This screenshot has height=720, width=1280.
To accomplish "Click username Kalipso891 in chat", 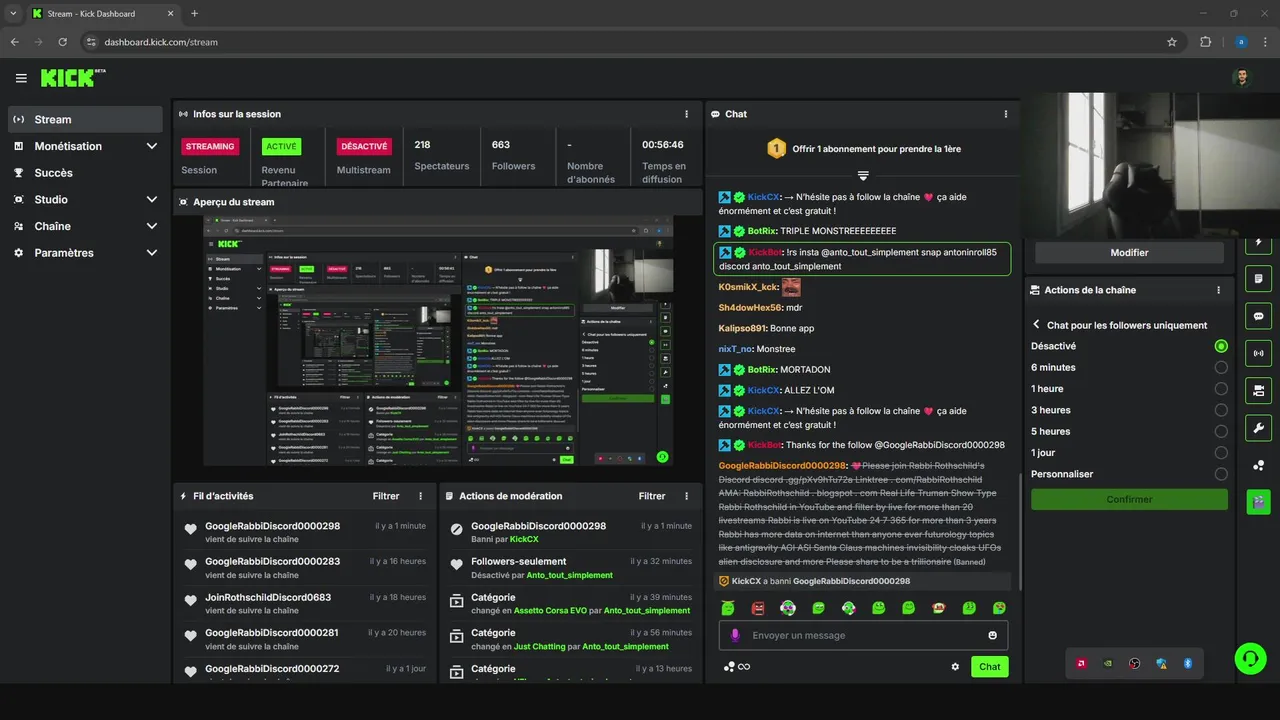I will (743, 328).
